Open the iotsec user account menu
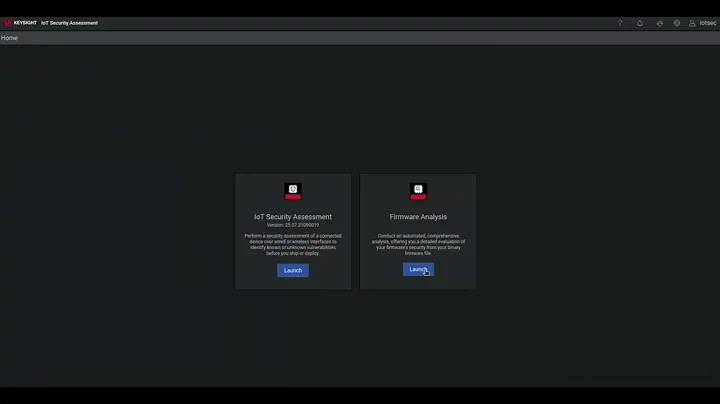 703,23
